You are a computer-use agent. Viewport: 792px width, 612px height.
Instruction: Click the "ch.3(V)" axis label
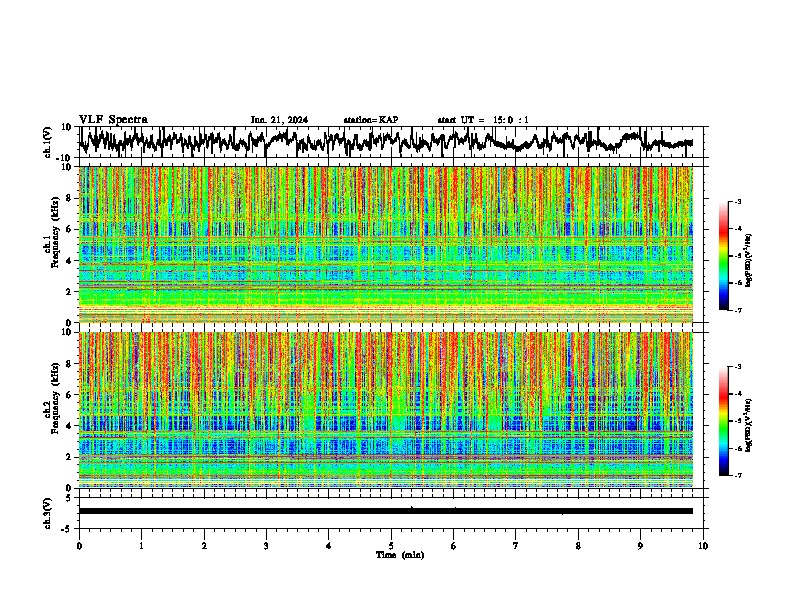click(48, 513)
